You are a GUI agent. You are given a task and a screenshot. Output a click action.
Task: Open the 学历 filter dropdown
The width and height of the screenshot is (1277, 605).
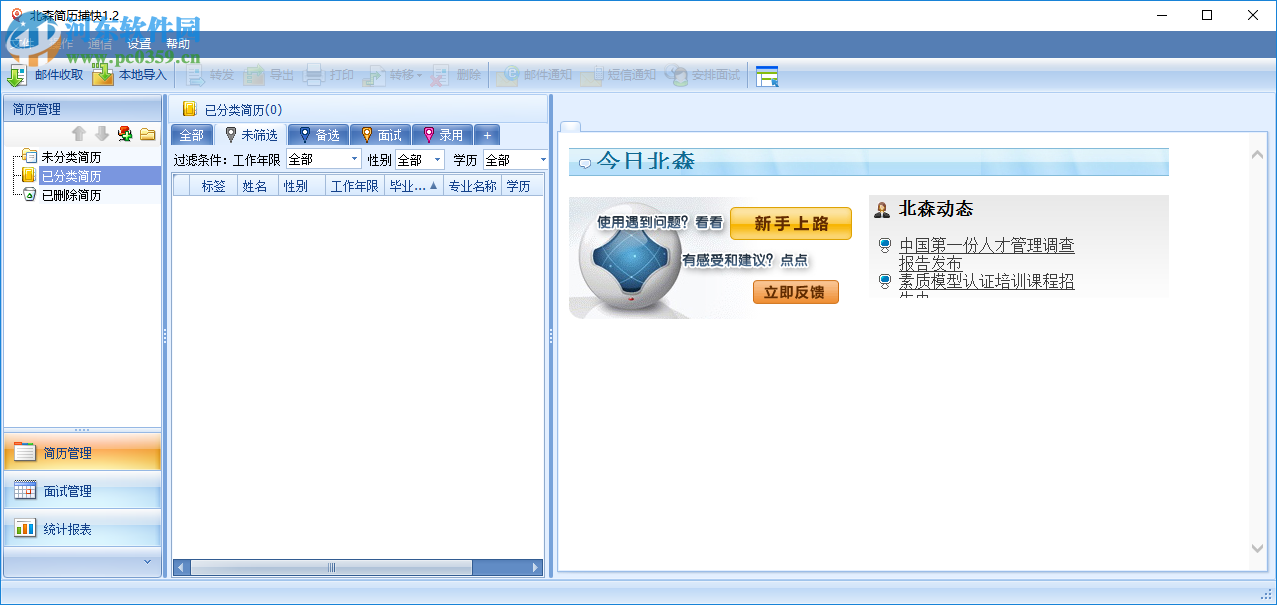pyautogui.click(x=543, y=159)
